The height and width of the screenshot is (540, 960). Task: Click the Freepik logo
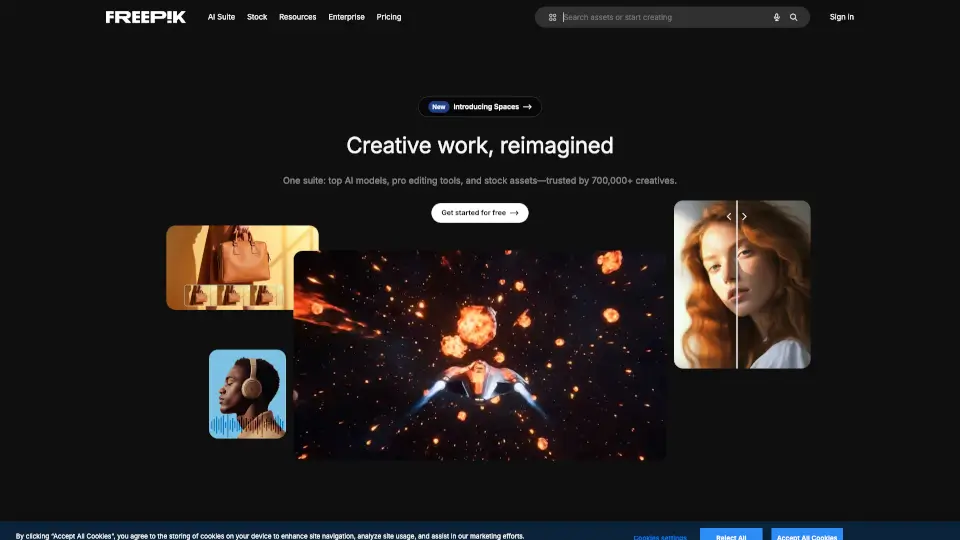click(145, 17)
